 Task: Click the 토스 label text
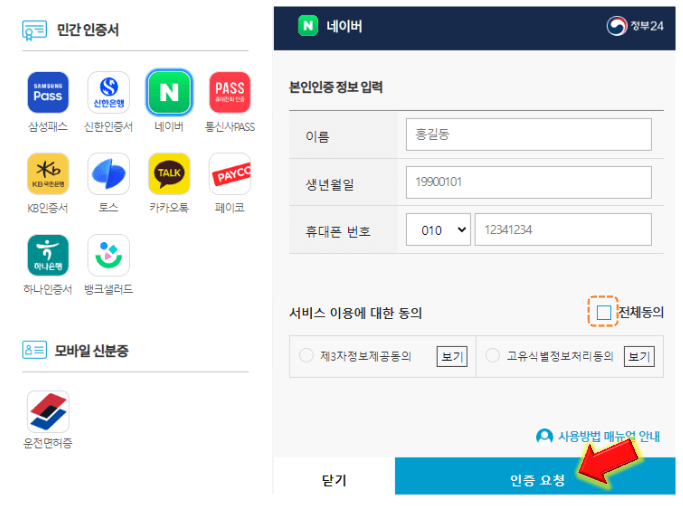108,208
